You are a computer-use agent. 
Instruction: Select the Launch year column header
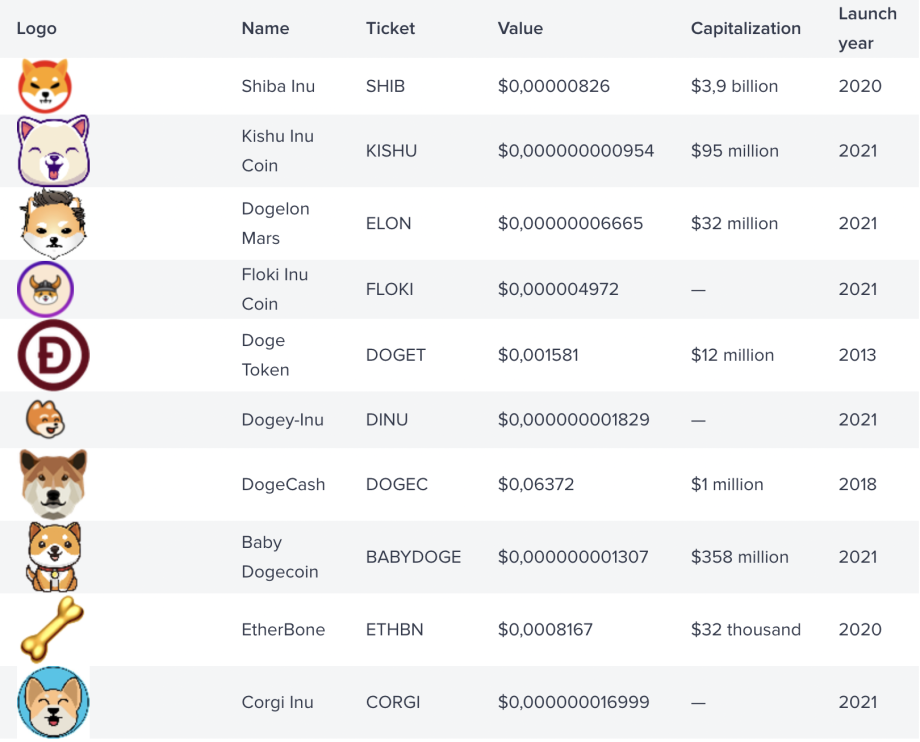(x=867, y=28)
